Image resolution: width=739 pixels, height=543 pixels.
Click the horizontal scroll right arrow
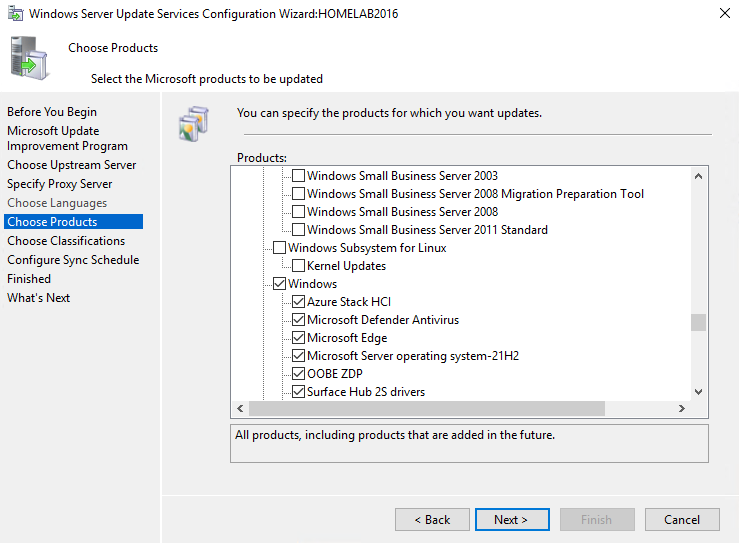682,408
